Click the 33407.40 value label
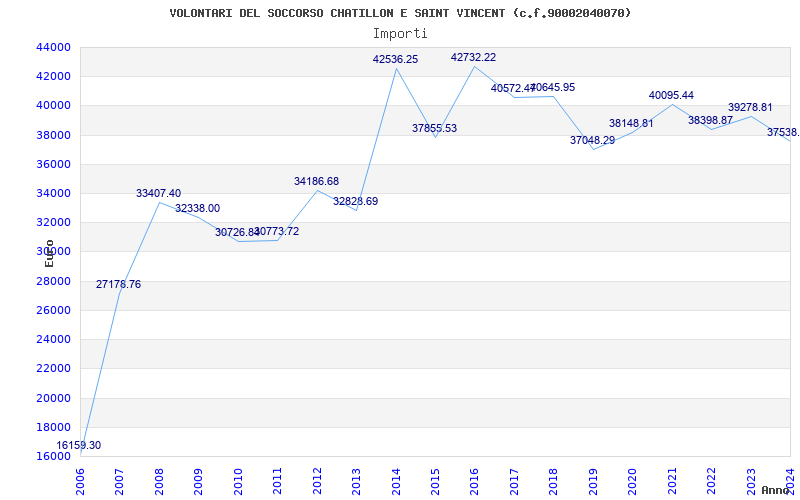800x500 pixels. tap(158, 193)
